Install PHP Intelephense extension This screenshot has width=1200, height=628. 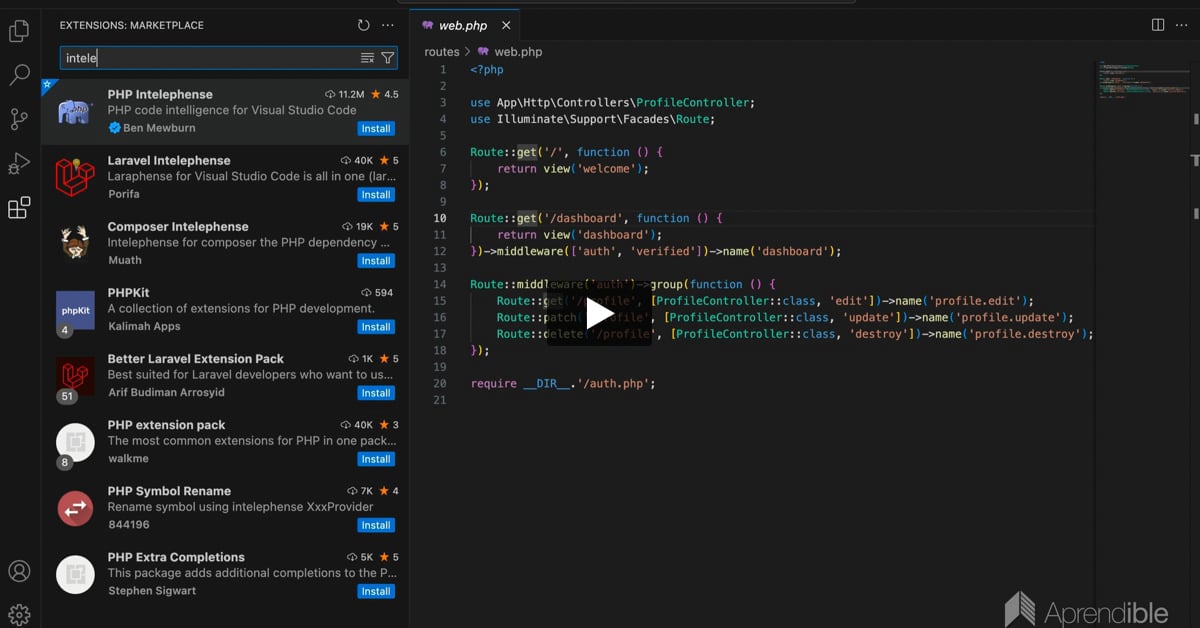tap(376, 128)
